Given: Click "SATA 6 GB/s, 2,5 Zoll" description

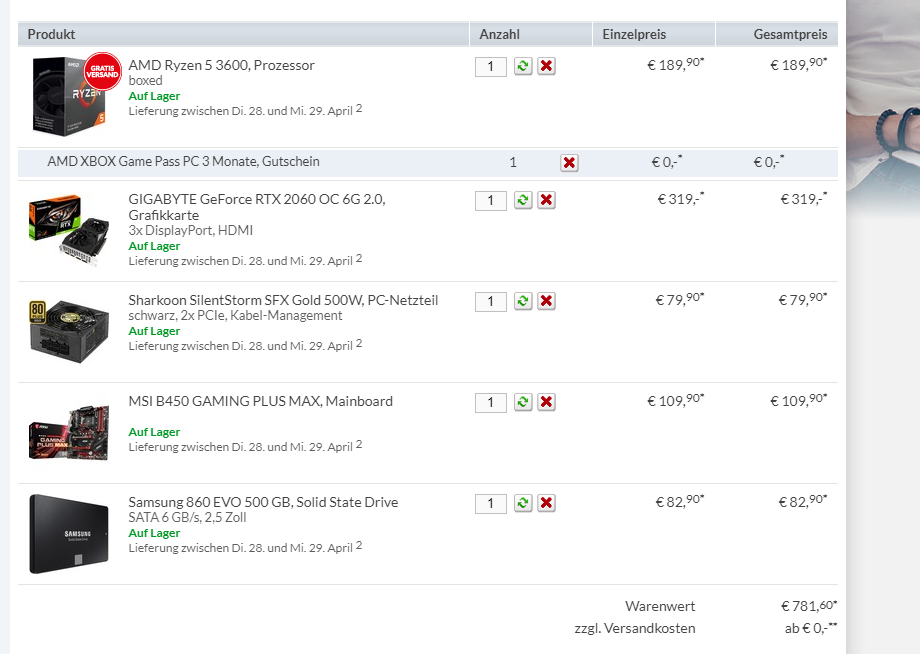Looking at the screenshot, I should click(187, 517).
